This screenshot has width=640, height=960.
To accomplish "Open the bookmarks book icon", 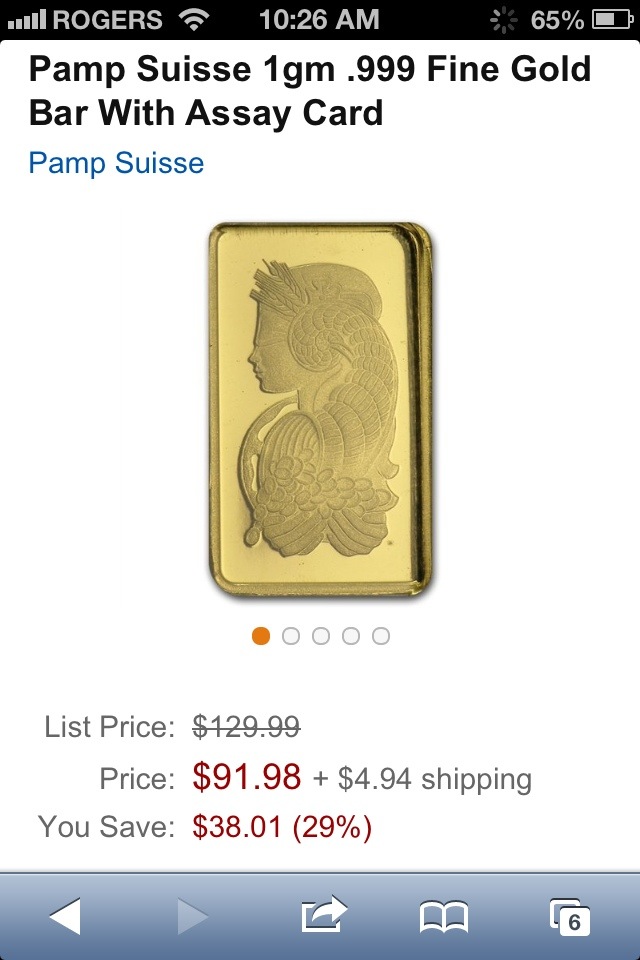I will click(x=444, y=917).
